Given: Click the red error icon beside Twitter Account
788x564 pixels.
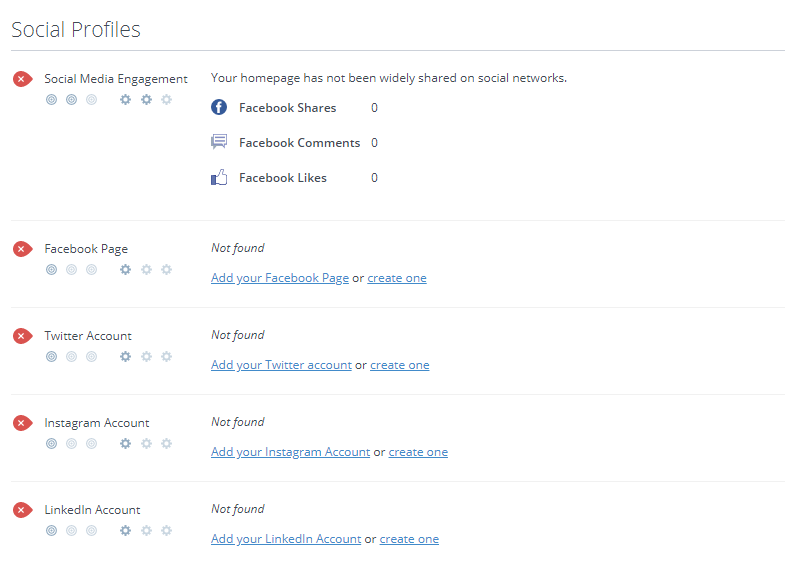Looking at the screenshot, I should click(x=22, y=336).
